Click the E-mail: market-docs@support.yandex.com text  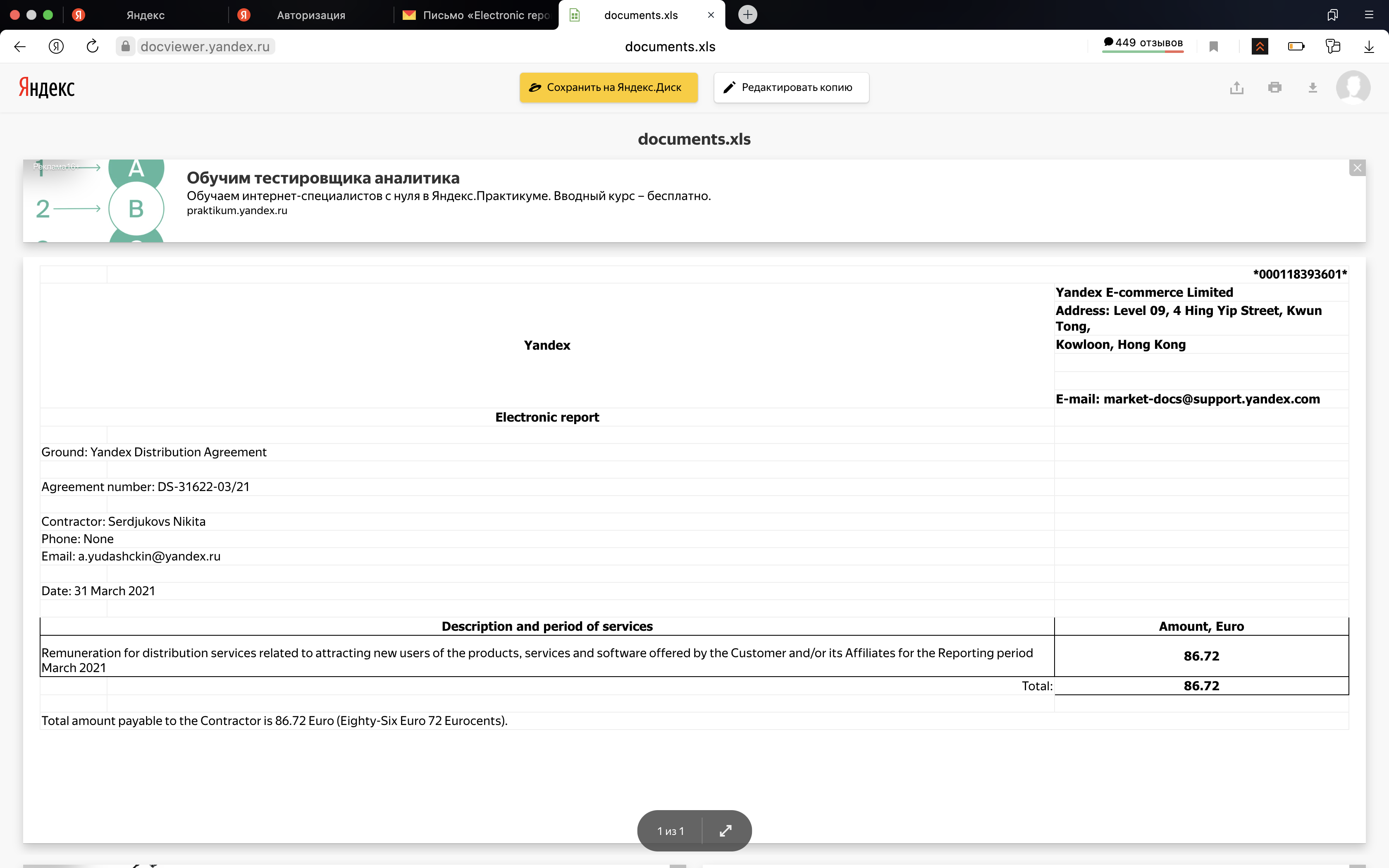pos(1188,399)
